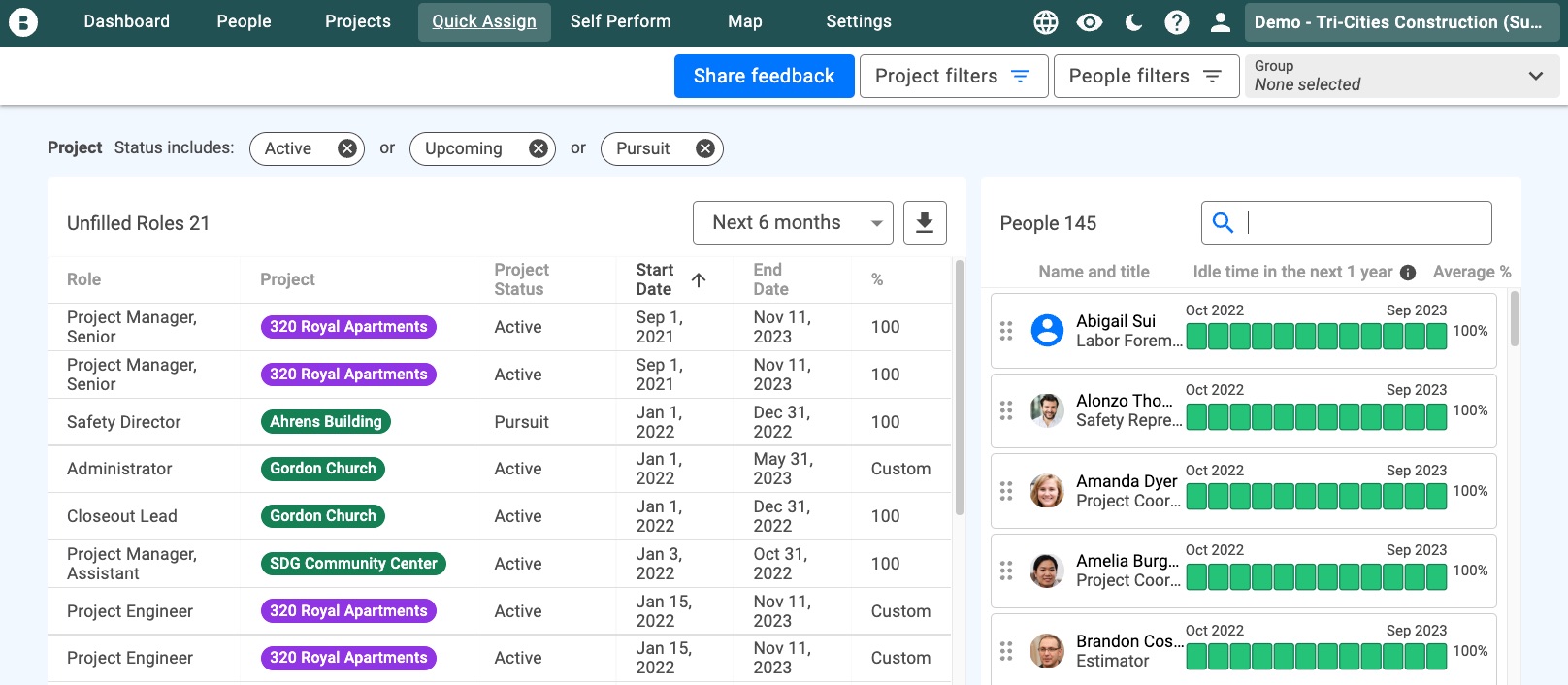Open the Projects tab

[357, 21]
